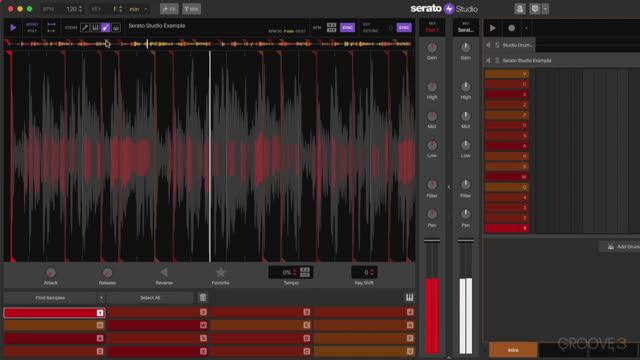
Task: Click the sample BPM half/double buttons
Action: [x=331, y=27]
